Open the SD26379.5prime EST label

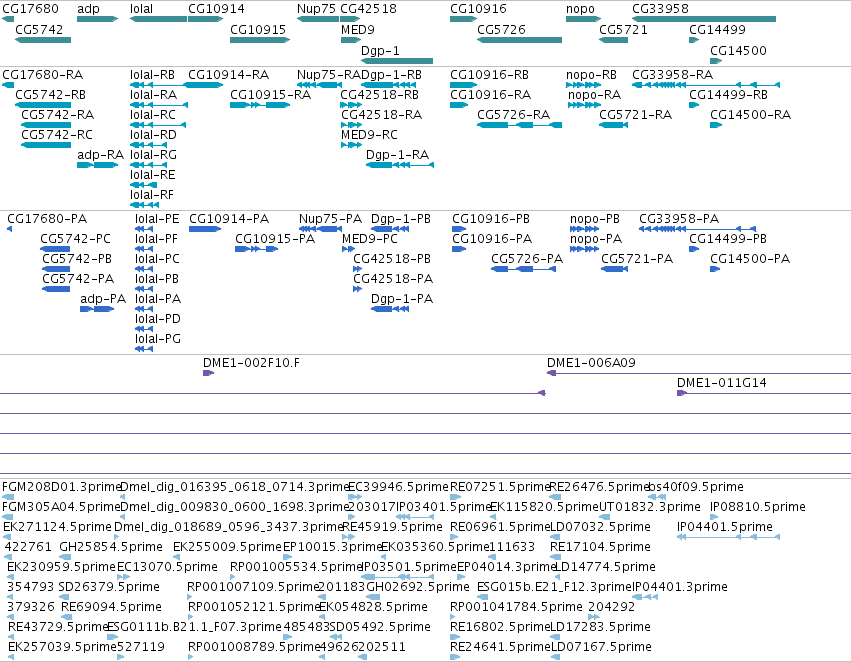[109, 587]
